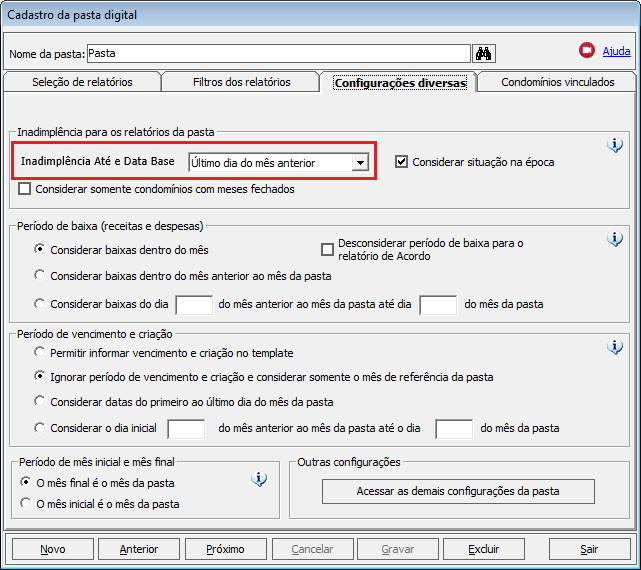Go to Anterior record
The width and height of the screenshot is (641, 570).
(139, 549)
